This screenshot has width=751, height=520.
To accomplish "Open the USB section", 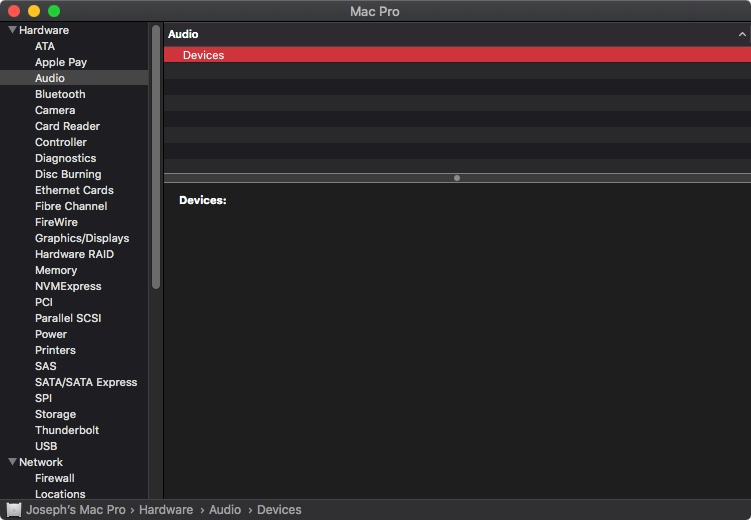I will point(46,446).
